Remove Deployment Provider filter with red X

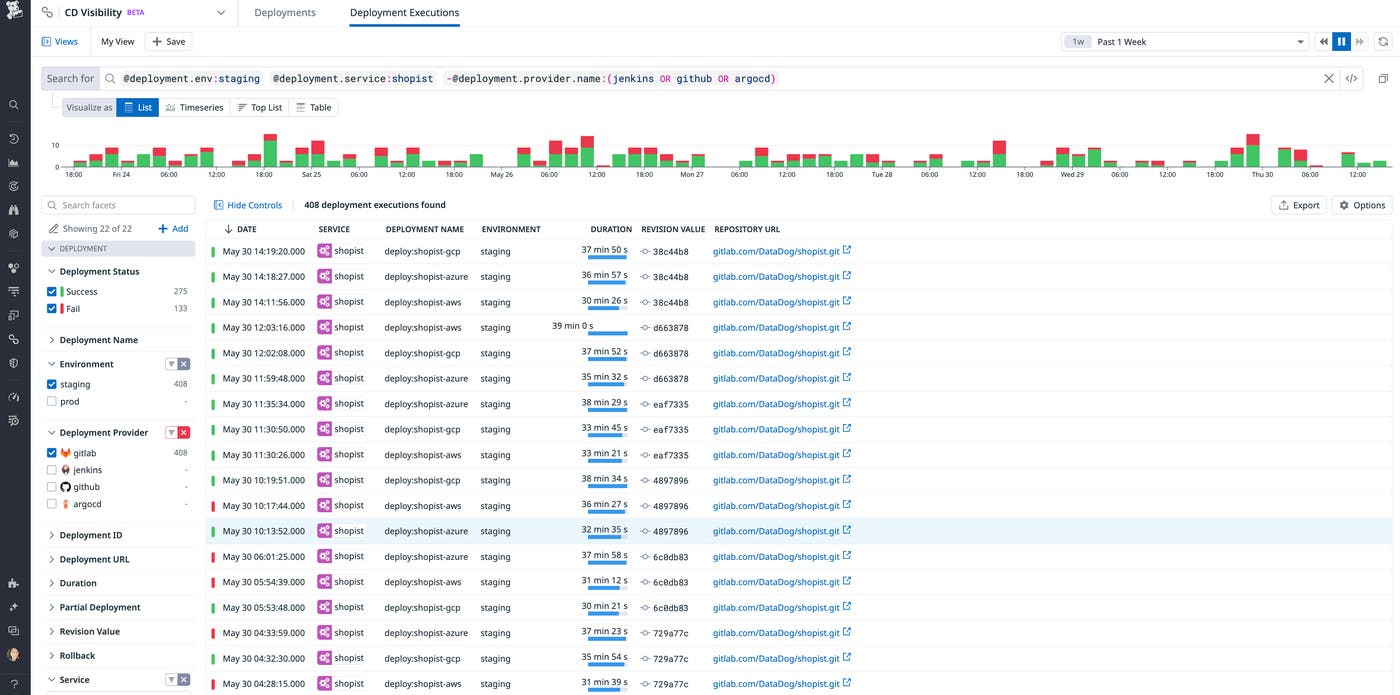[x=184, y=432]
